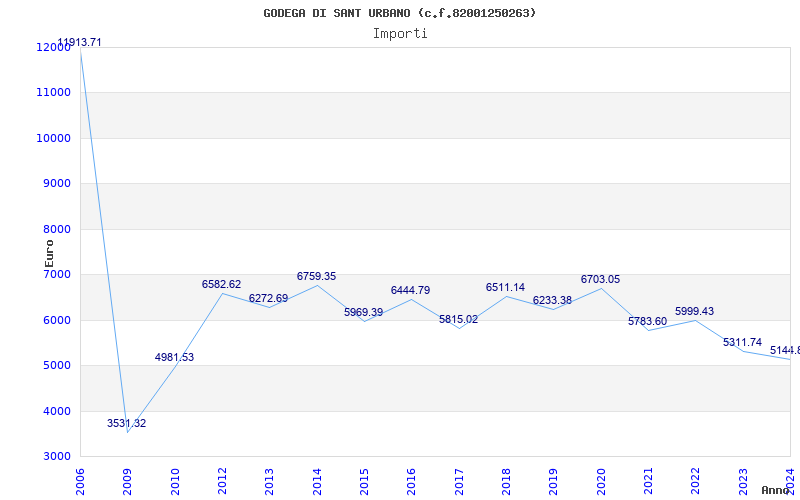Click the data label 5999.43
Viewport: 800px width, 500px height.
(694, 311)
